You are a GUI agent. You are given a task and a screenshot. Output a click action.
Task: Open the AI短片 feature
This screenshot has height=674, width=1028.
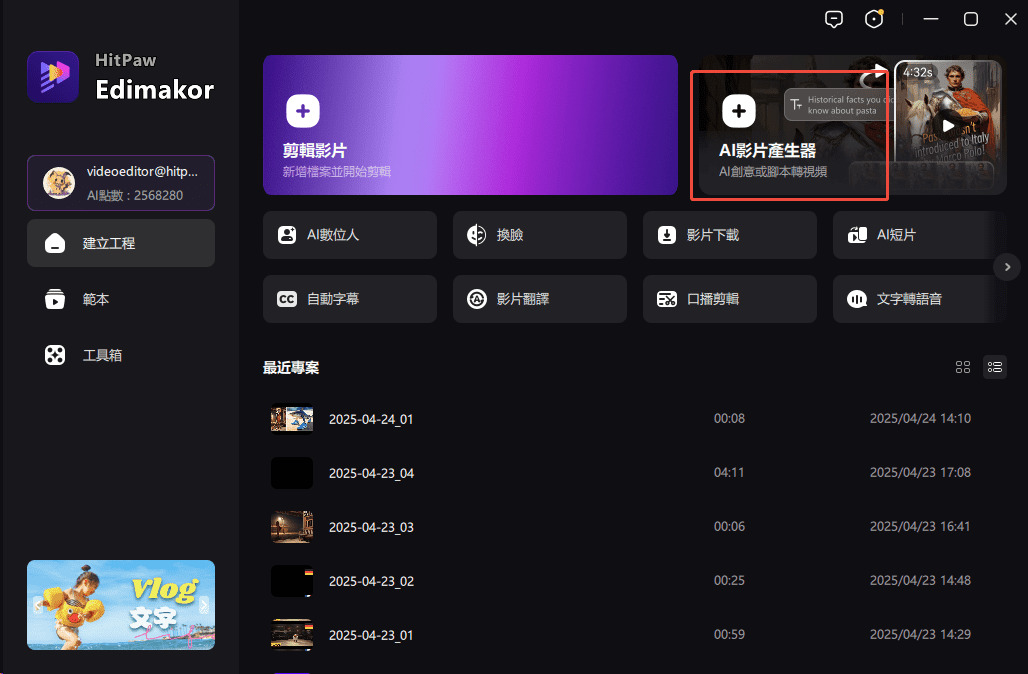(x=915, y=235)
